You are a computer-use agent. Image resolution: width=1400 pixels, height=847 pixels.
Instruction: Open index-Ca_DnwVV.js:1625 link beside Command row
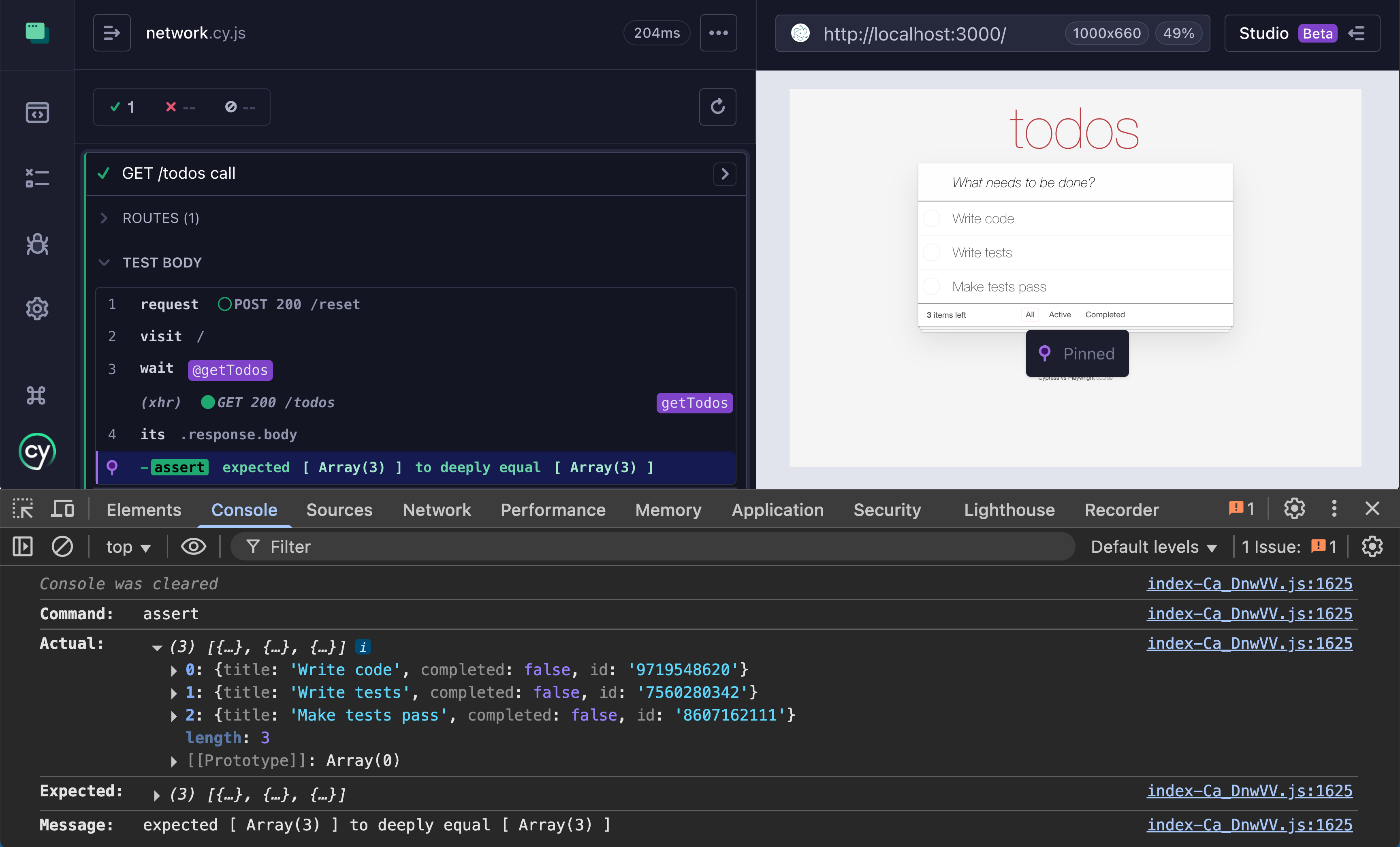click(x=1249, y=614)
